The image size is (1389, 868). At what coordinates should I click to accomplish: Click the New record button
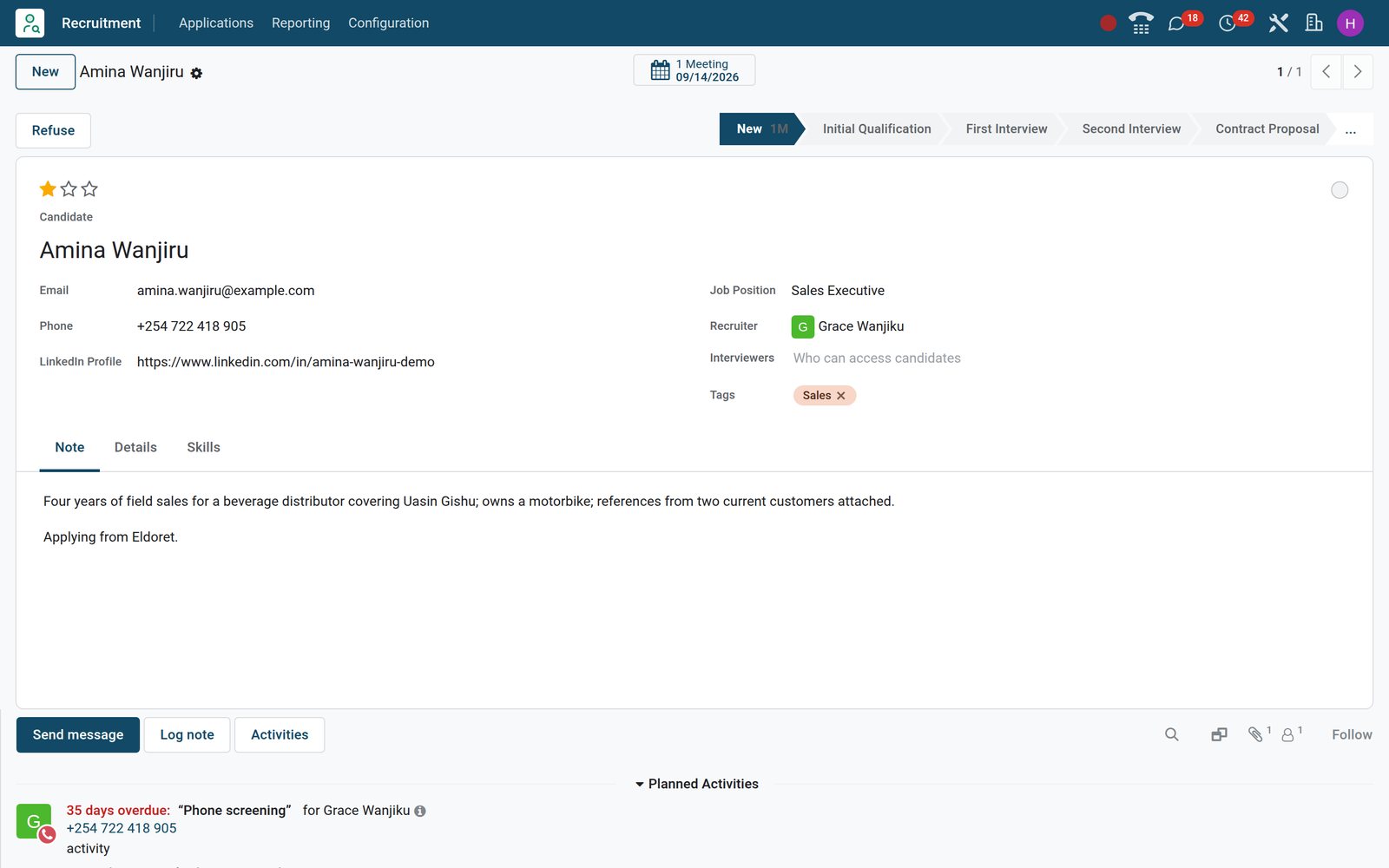click(45, 72)
